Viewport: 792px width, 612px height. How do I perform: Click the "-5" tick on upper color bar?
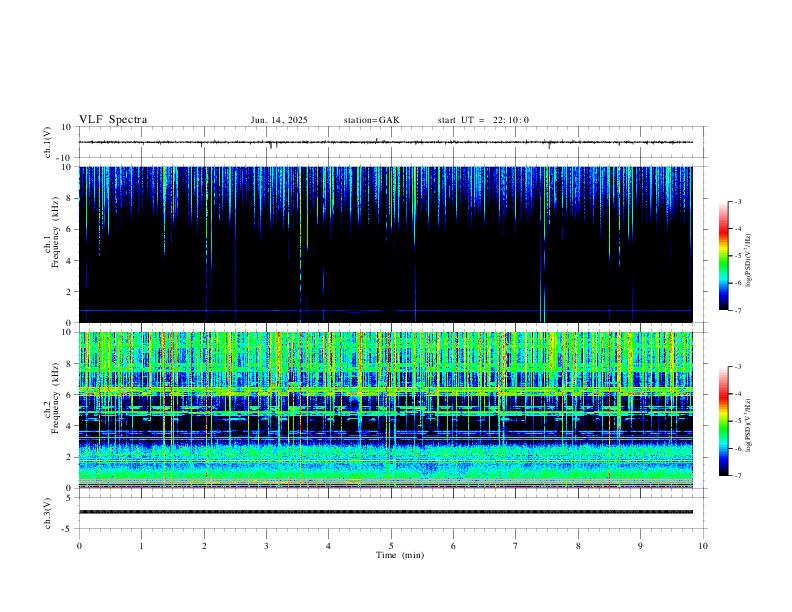pos(737,256)
